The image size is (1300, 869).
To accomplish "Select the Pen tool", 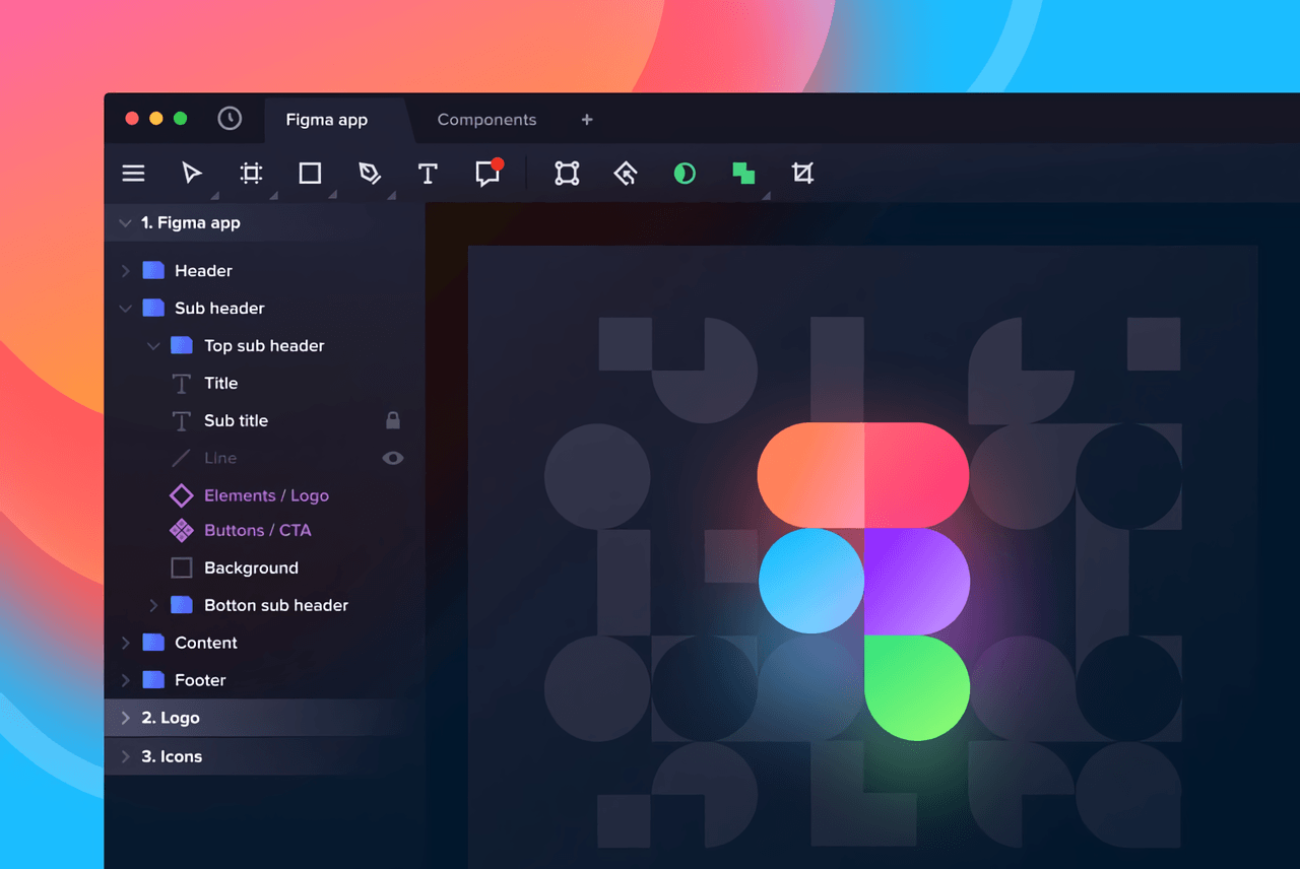I will click(x=370, y=173).
